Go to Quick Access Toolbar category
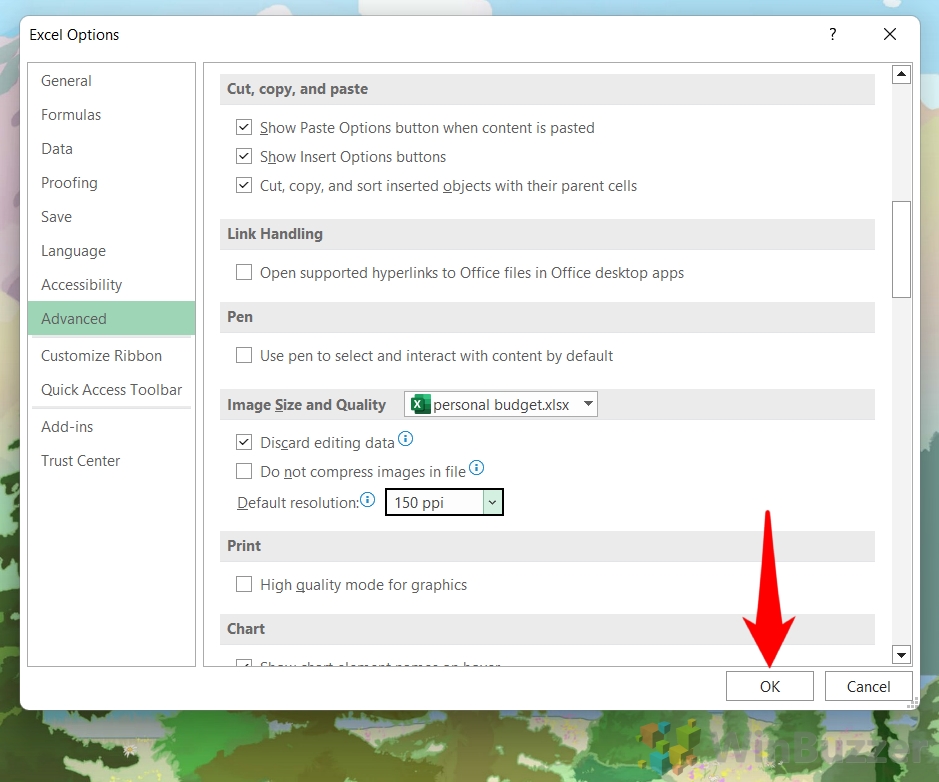 click(x=111, y=390)
